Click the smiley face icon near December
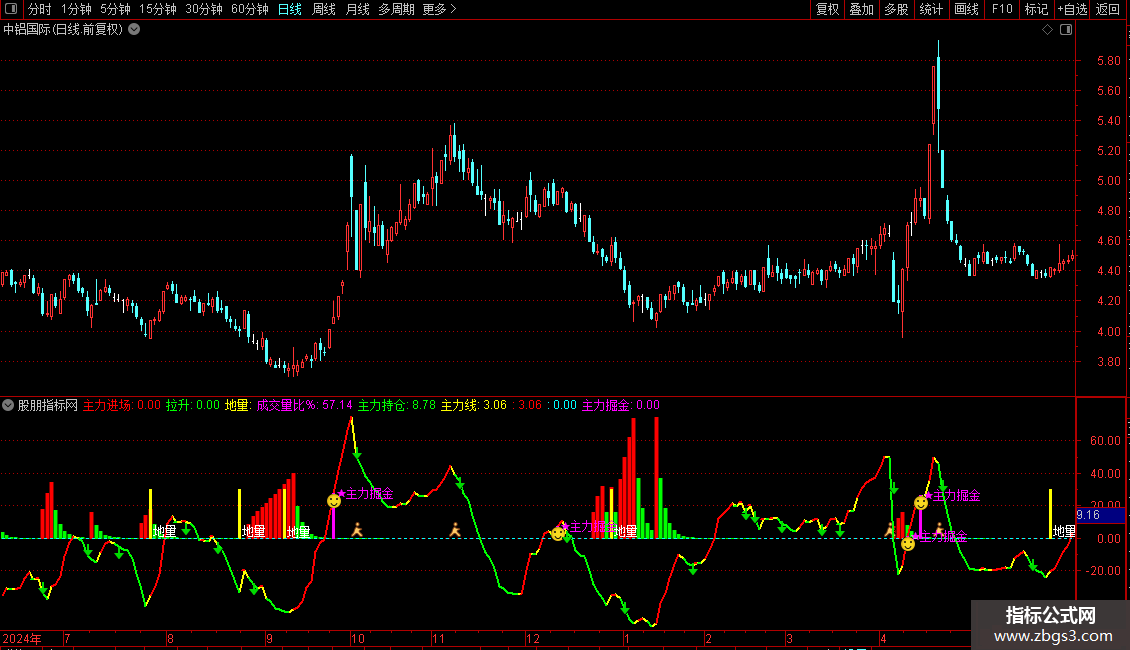The height and width of the screenshot is (650, 1130). [x=557, y=534]
